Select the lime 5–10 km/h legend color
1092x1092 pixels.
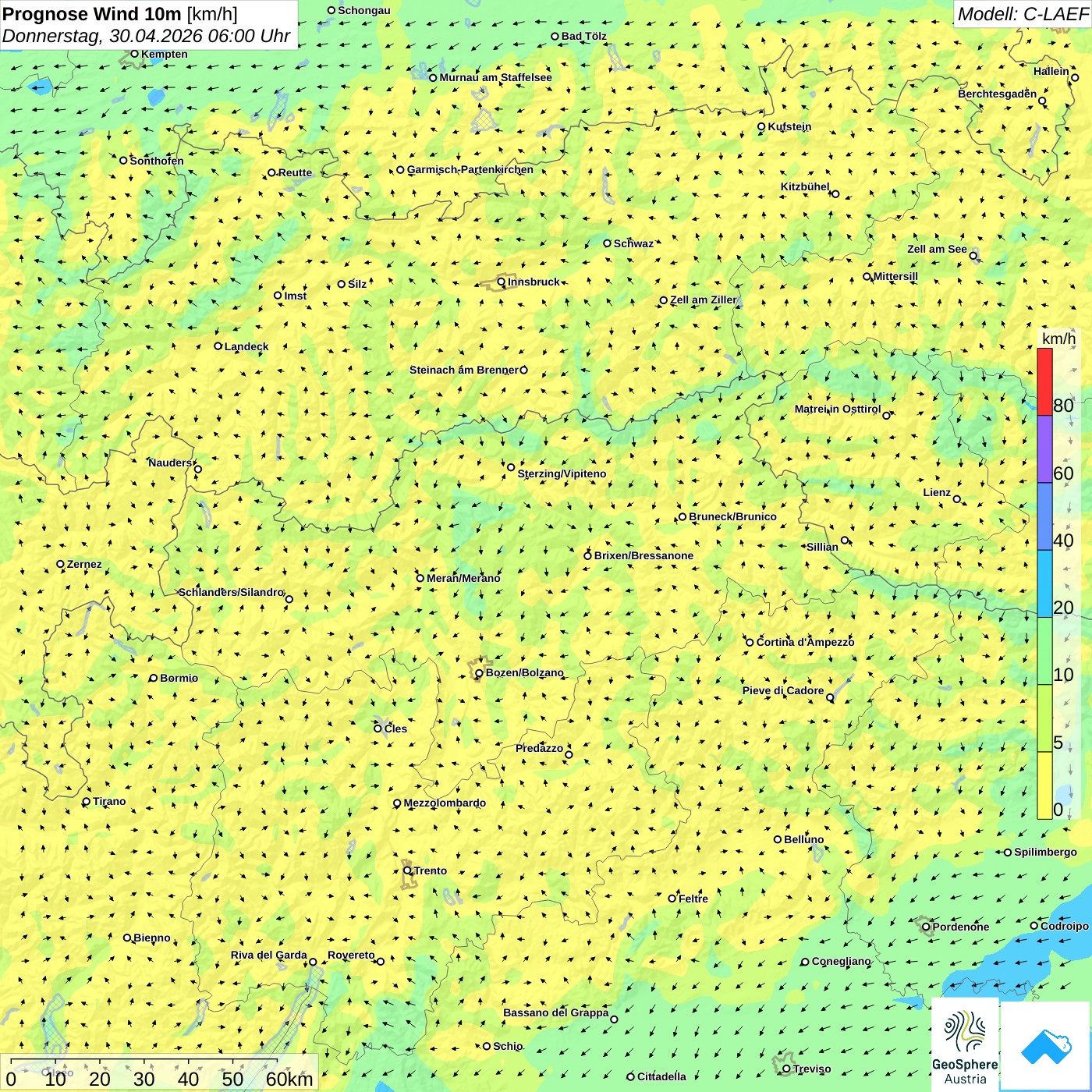coord(1044,718)
